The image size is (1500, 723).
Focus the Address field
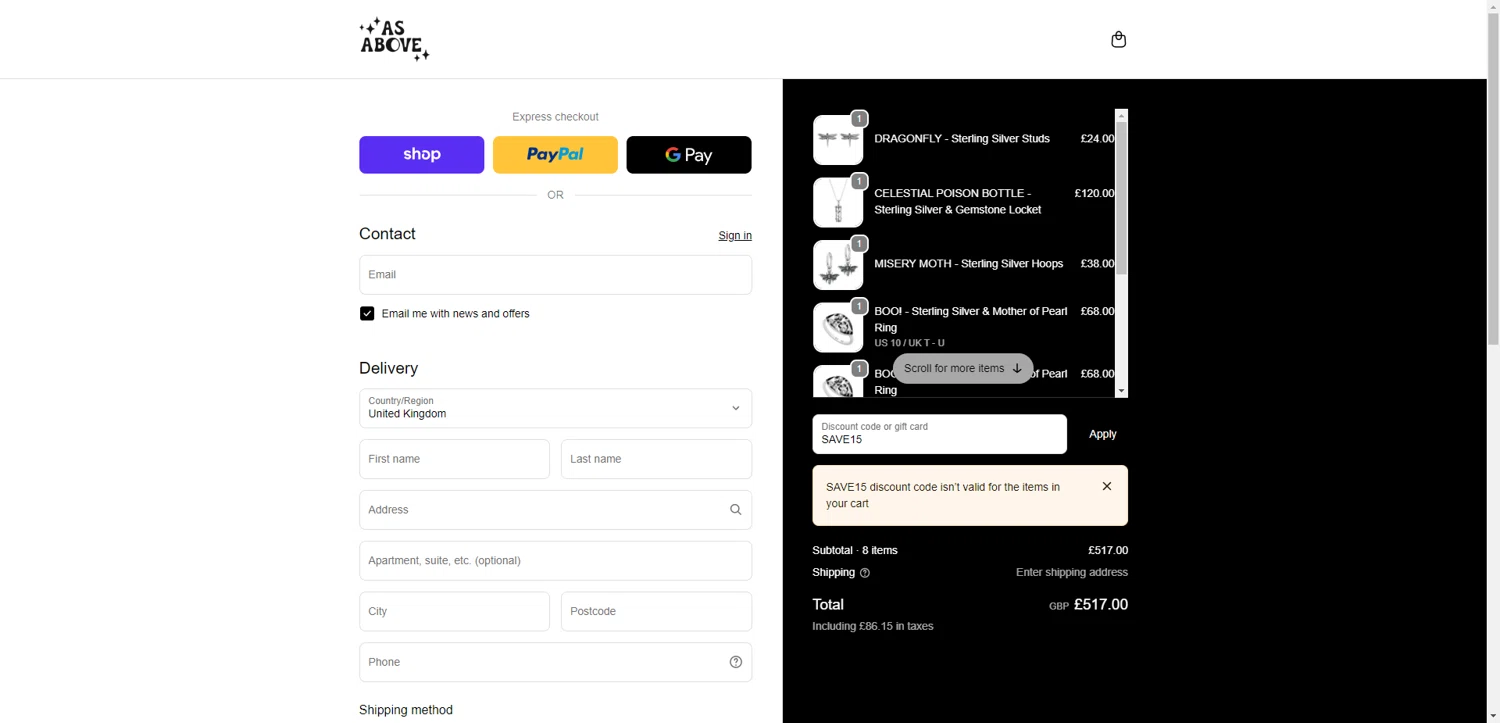[555, 510]
